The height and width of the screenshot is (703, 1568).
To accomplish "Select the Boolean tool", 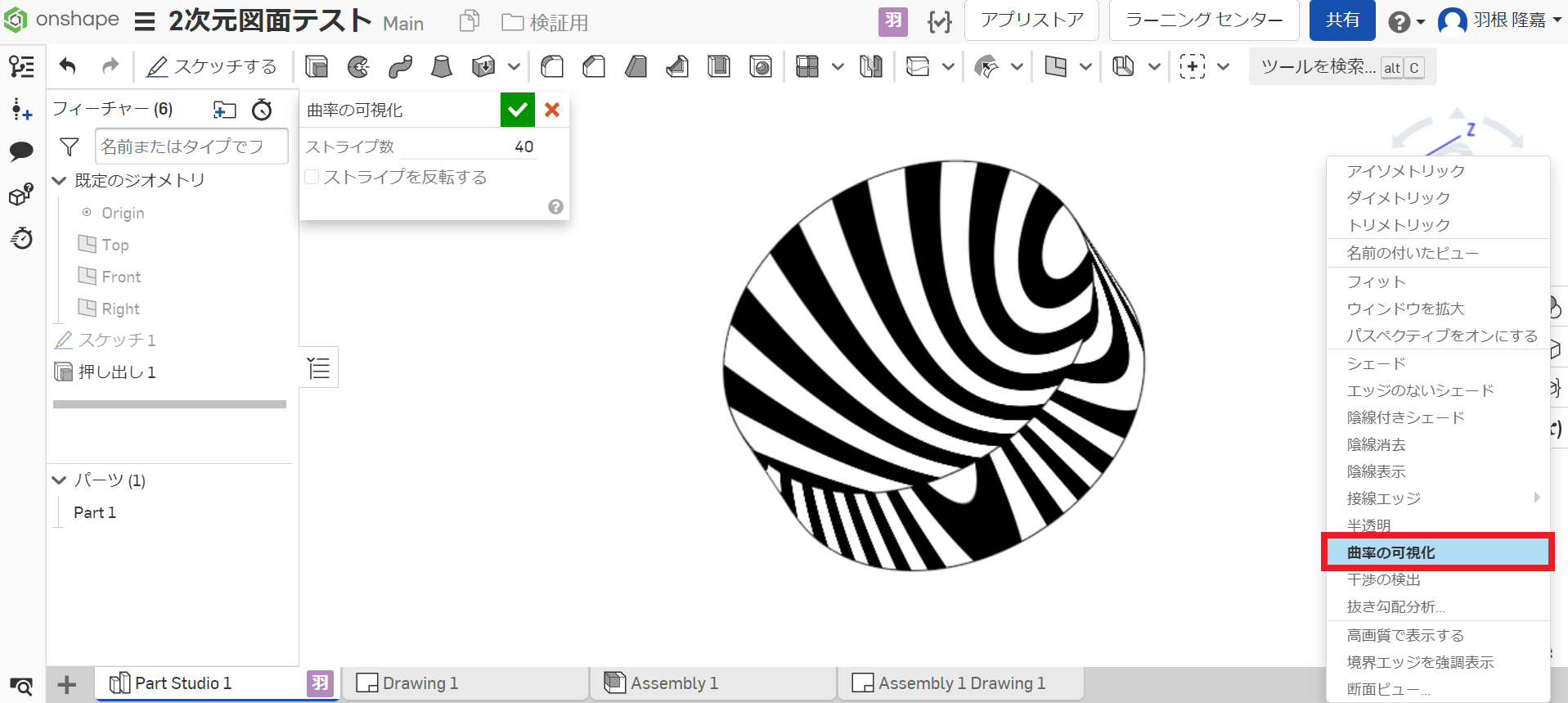I will pyautogui.click(x=871, y=66).
